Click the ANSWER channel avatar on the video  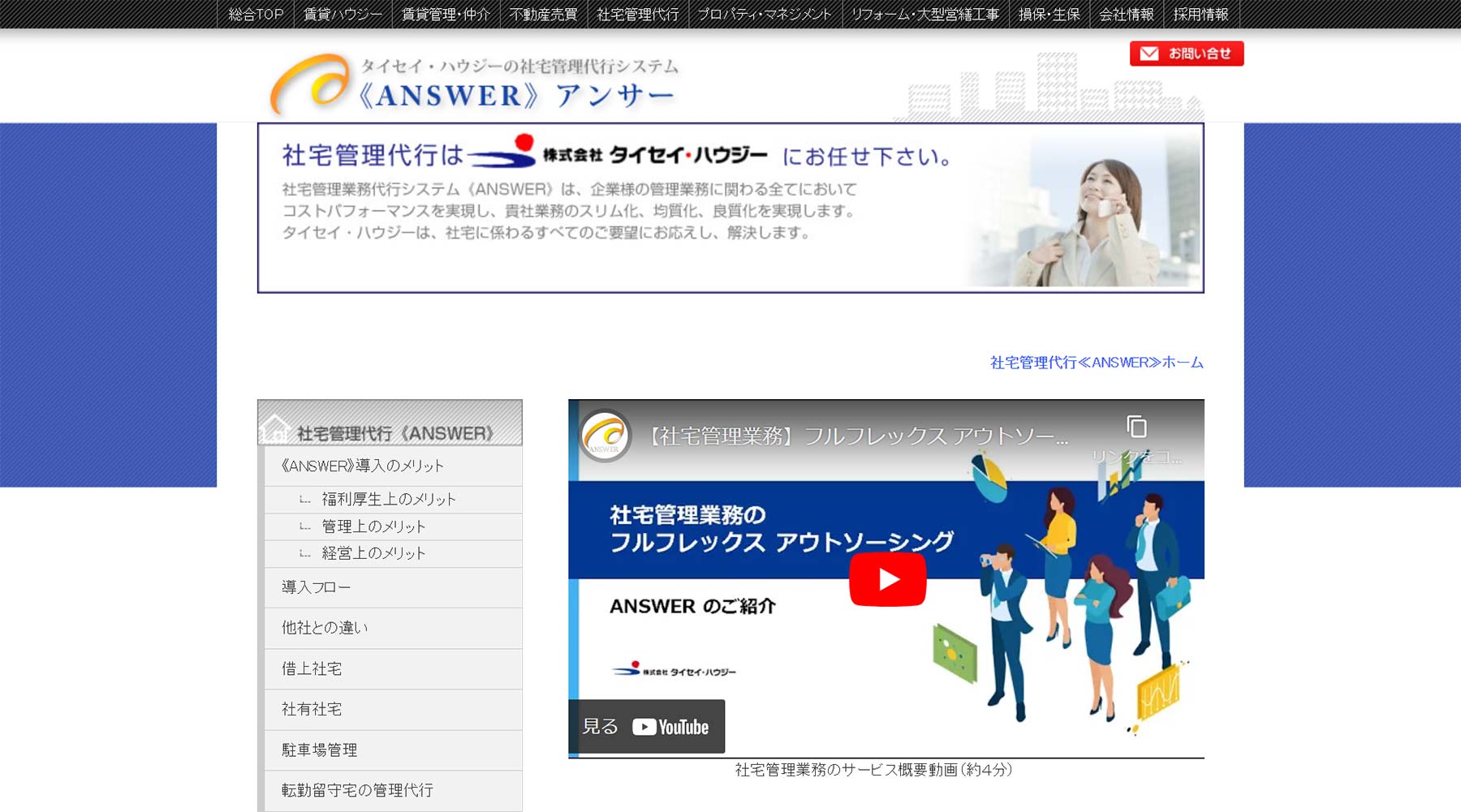[605, 436]
